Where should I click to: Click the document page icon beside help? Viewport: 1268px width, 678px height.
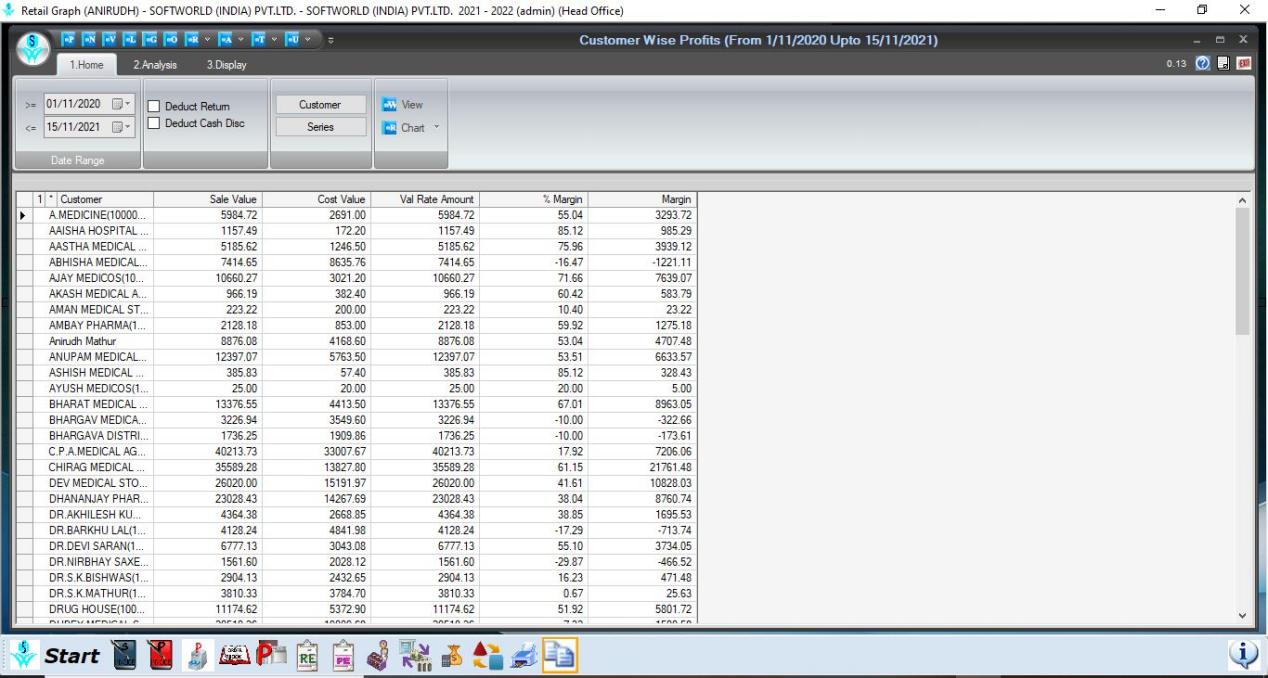(x=1224, y=64)
